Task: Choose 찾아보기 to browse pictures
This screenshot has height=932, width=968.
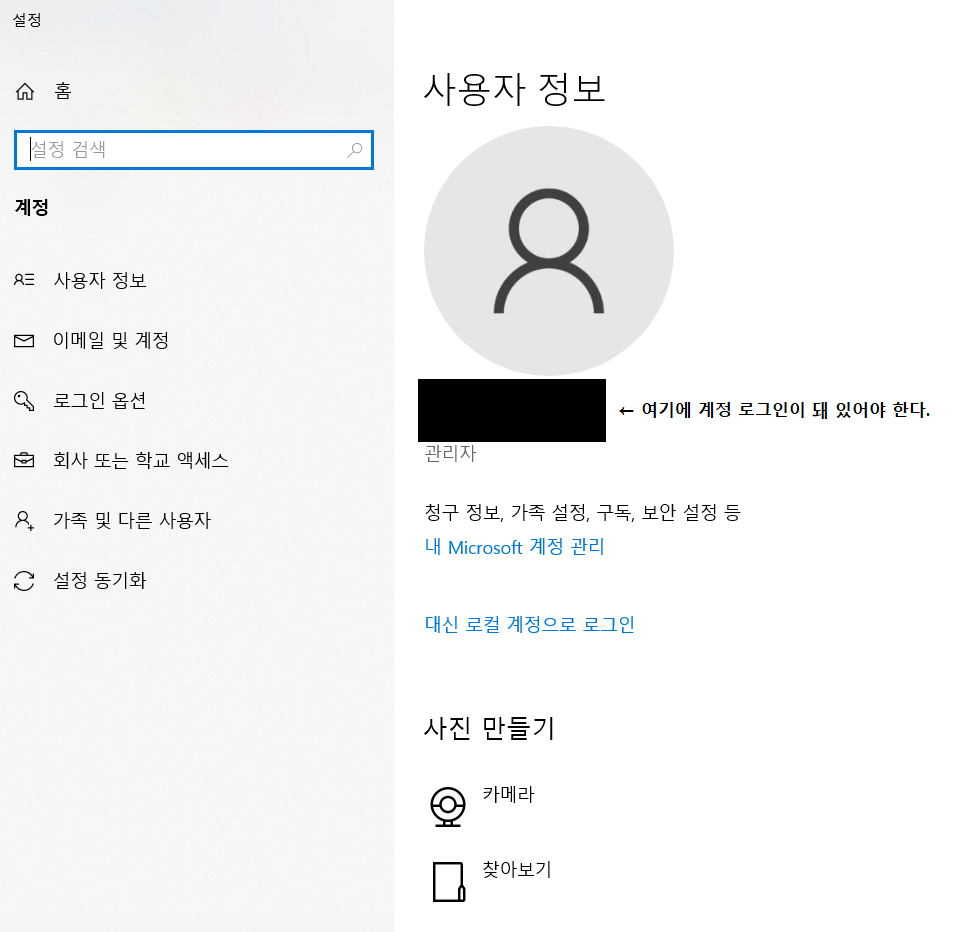Action: [x=517, y=869]
